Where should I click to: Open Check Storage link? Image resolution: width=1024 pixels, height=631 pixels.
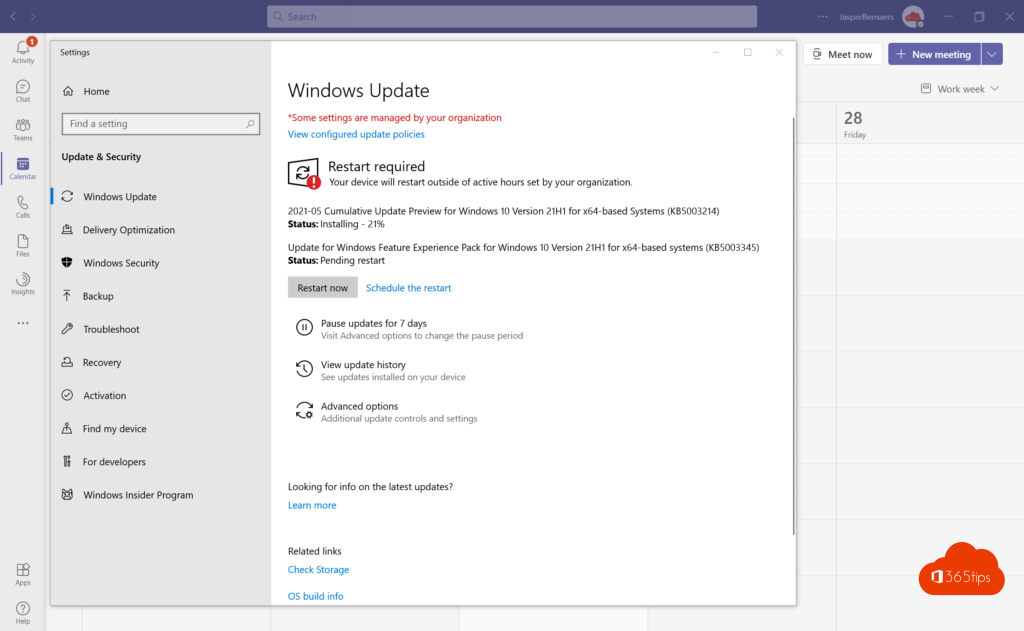[318, 570]
